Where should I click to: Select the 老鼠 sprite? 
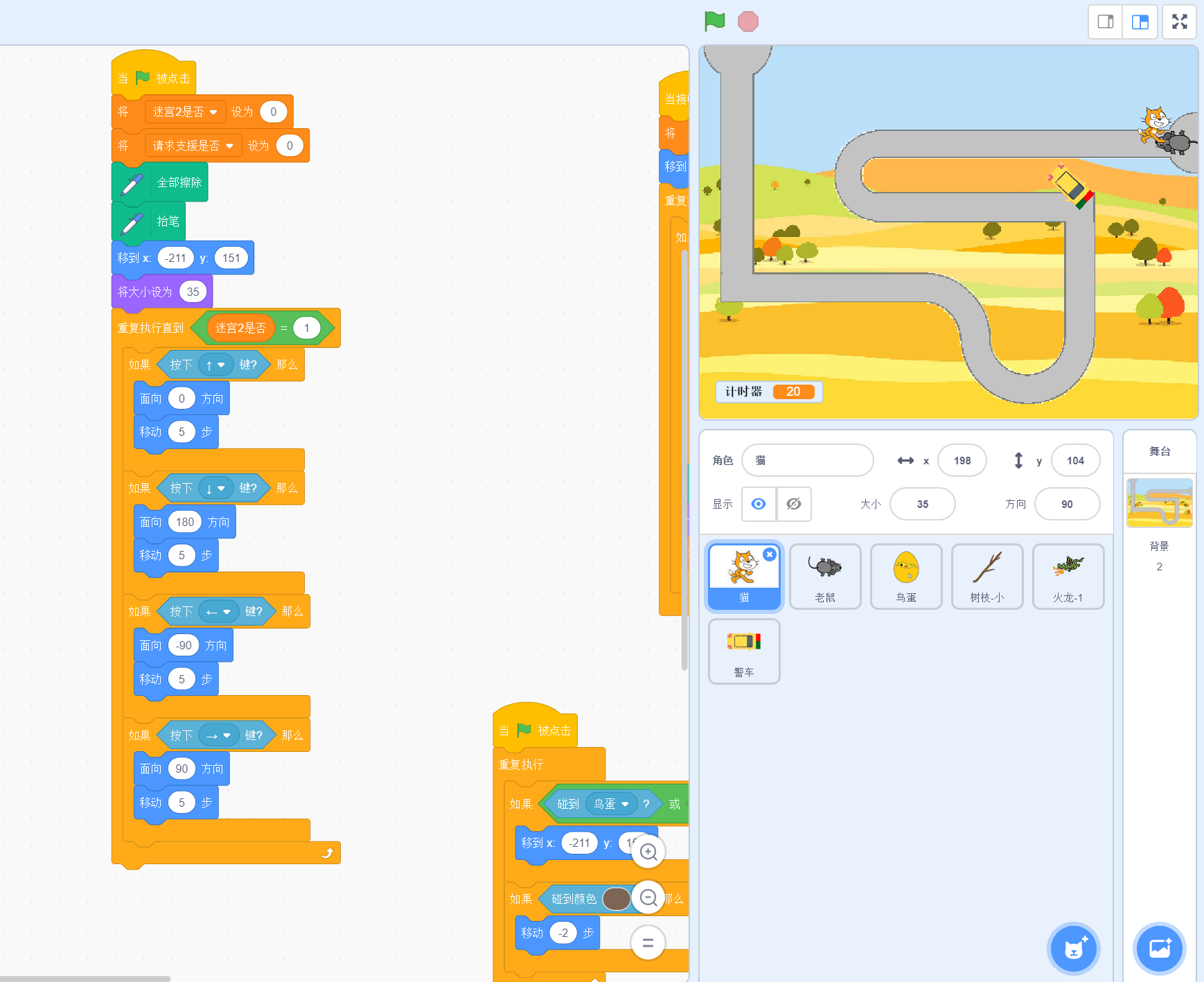point(824,576)
